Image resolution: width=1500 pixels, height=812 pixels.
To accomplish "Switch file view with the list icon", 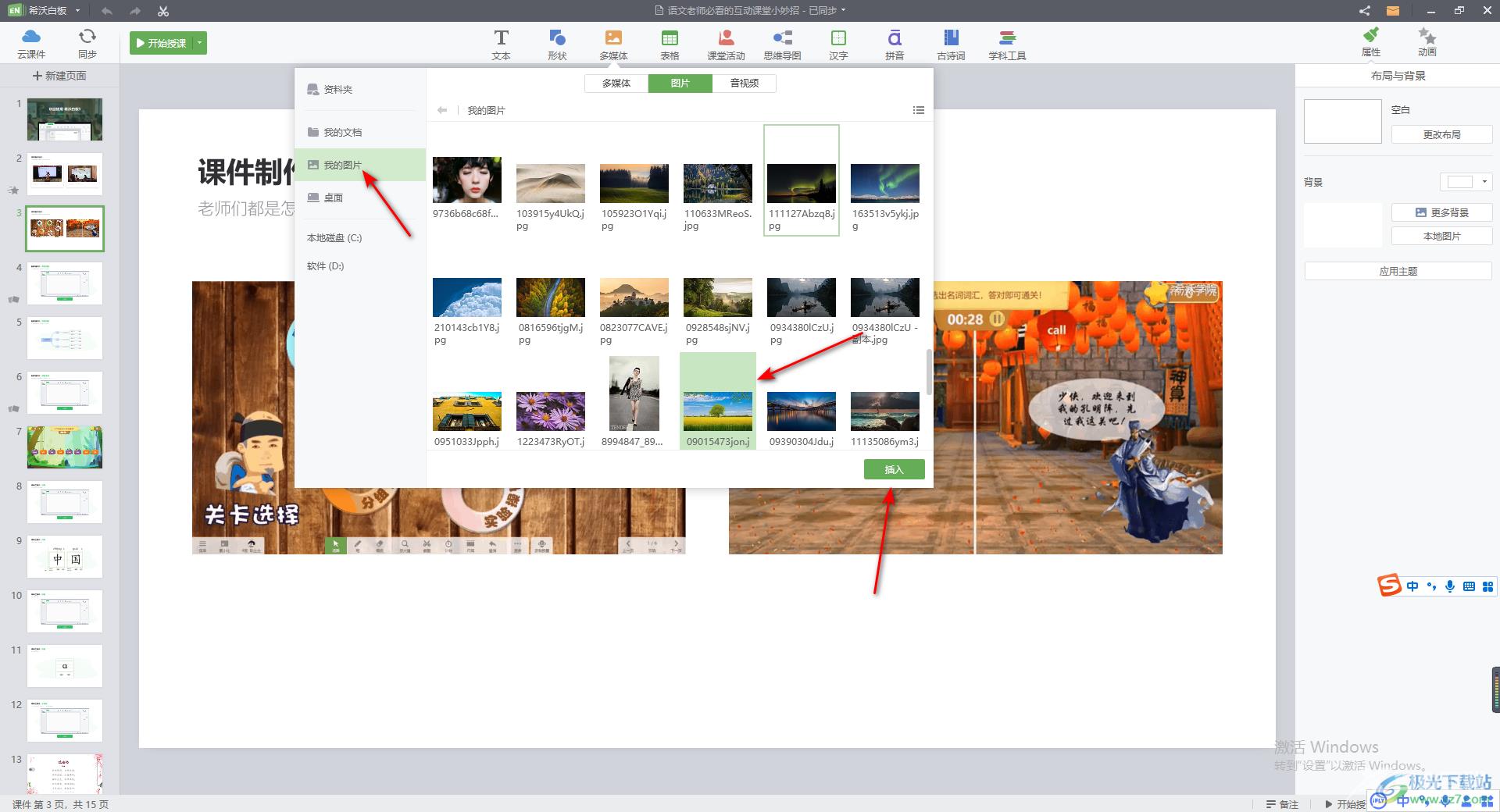I will pyautogui.click(x=919, y=110).
